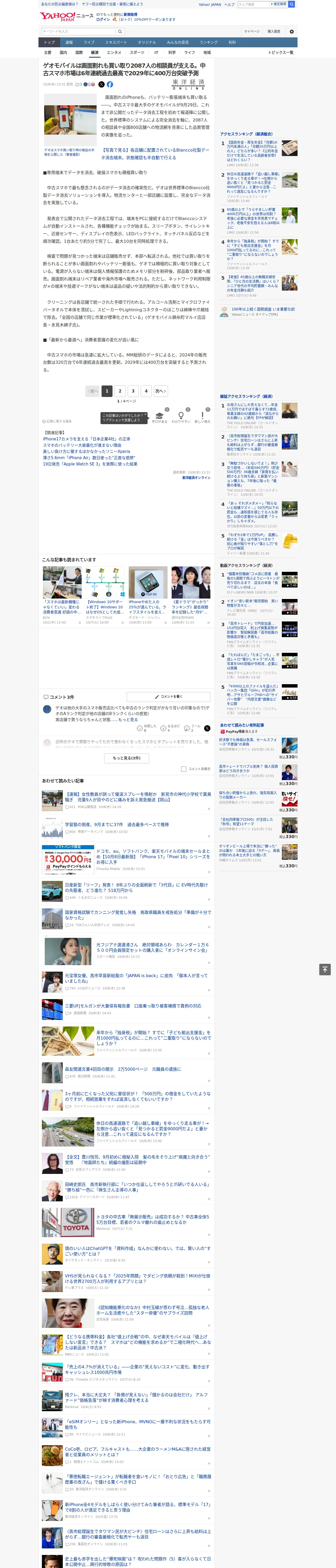Click the top web search magnifier button
This screenshot has width=336, height=1568.
292,4
